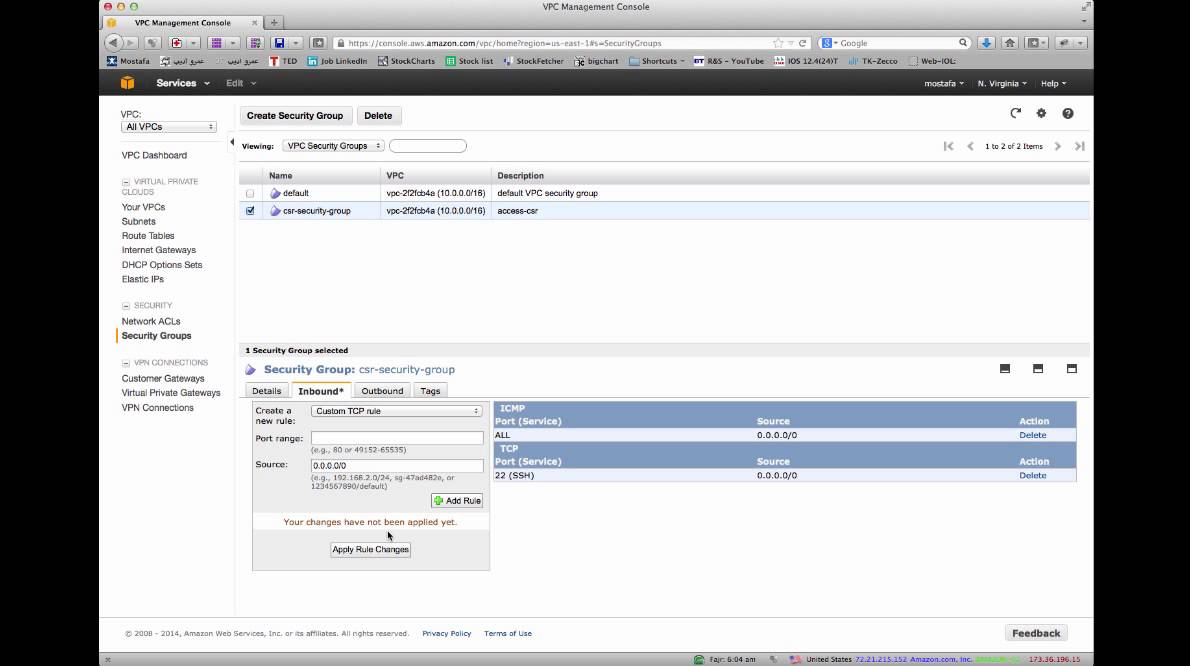Screen dimensions: 1190x666
Task: Open the StockCharts bookmark
Action: (406, 61)
